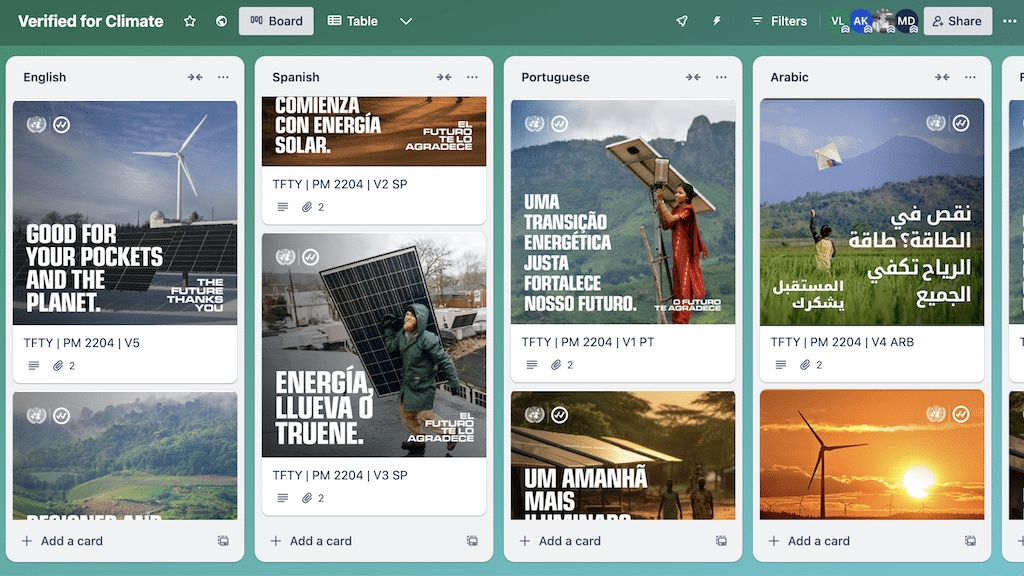Viewport: 1024px width, 576px height.
Task: Open card TFTY | PM 2204 | V5
Action: [x=82, y=343]
